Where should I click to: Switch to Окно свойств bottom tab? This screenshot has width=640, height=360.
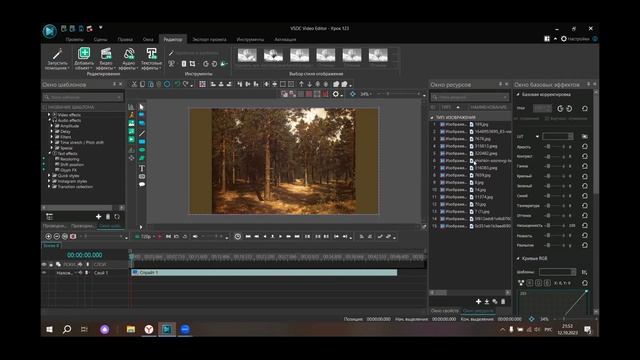(444, 311)
